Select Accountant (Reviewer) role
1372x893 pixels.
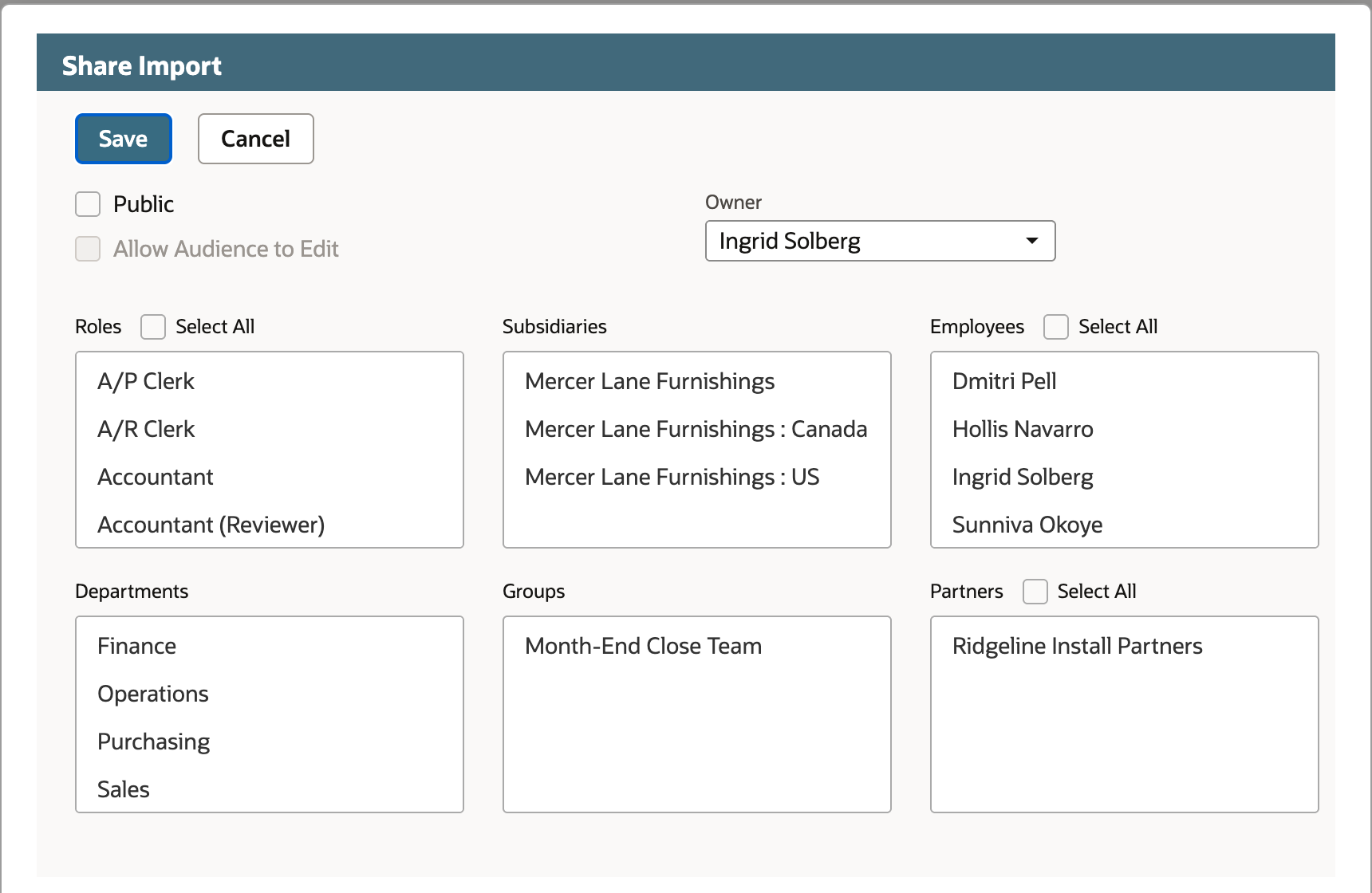270,525
